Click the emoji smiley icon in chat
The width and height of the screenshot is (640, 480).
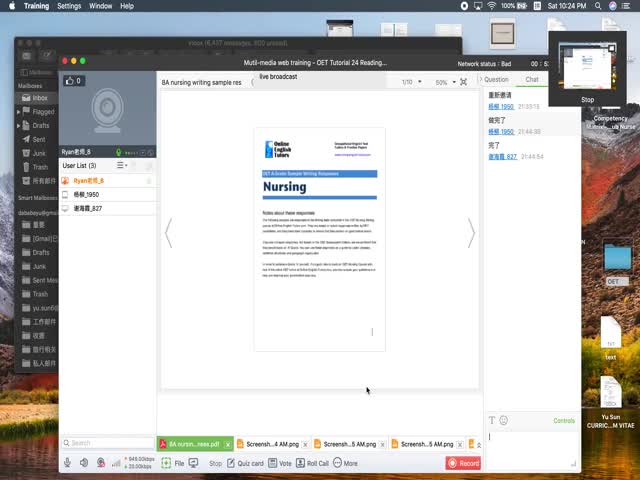(504, 420)
